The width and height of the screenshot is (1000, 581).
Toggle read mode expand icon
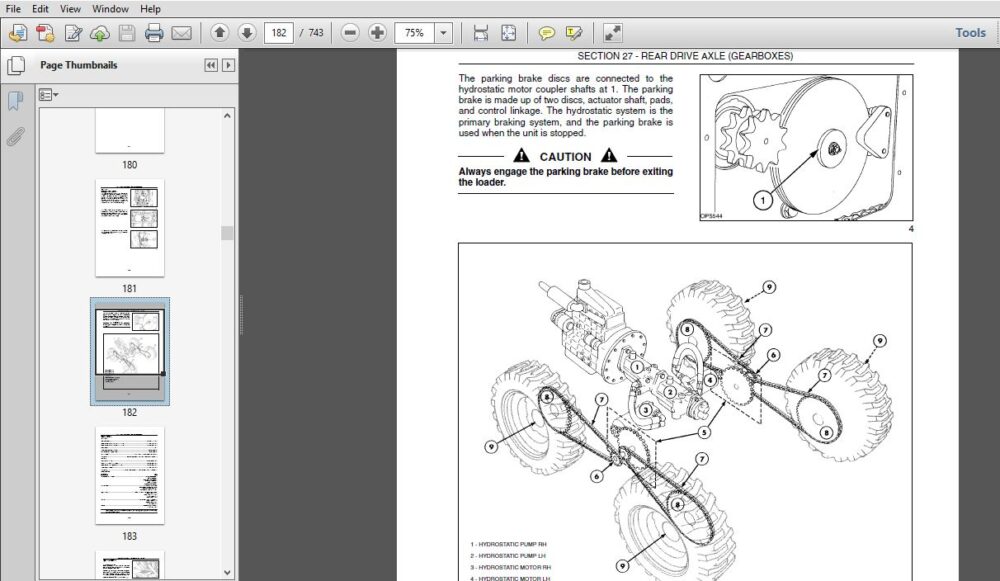coord(612,33)
